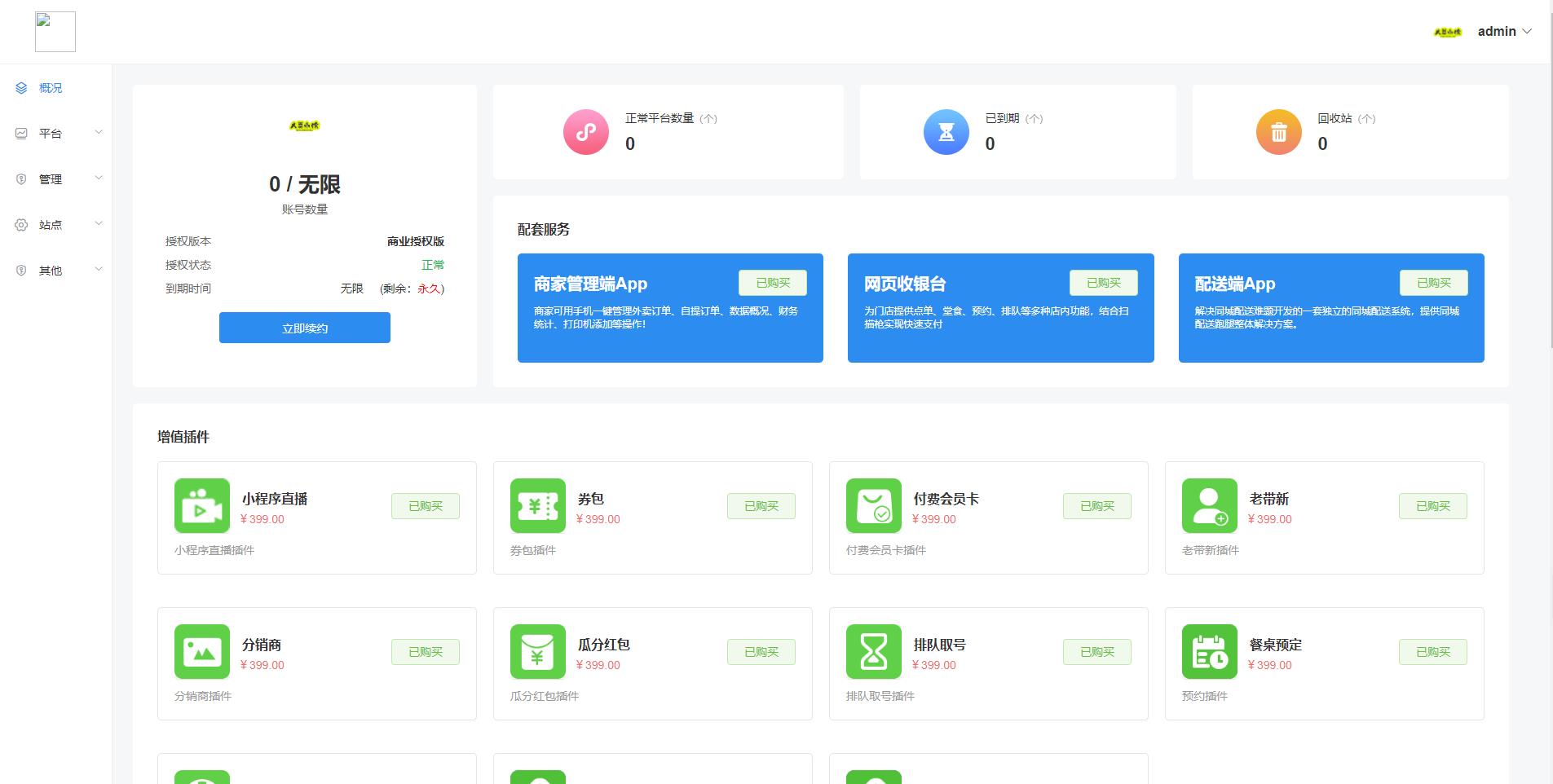Click the 预约插件 description text
This screenshot has height=784, width=1553.
[1205, 696]
